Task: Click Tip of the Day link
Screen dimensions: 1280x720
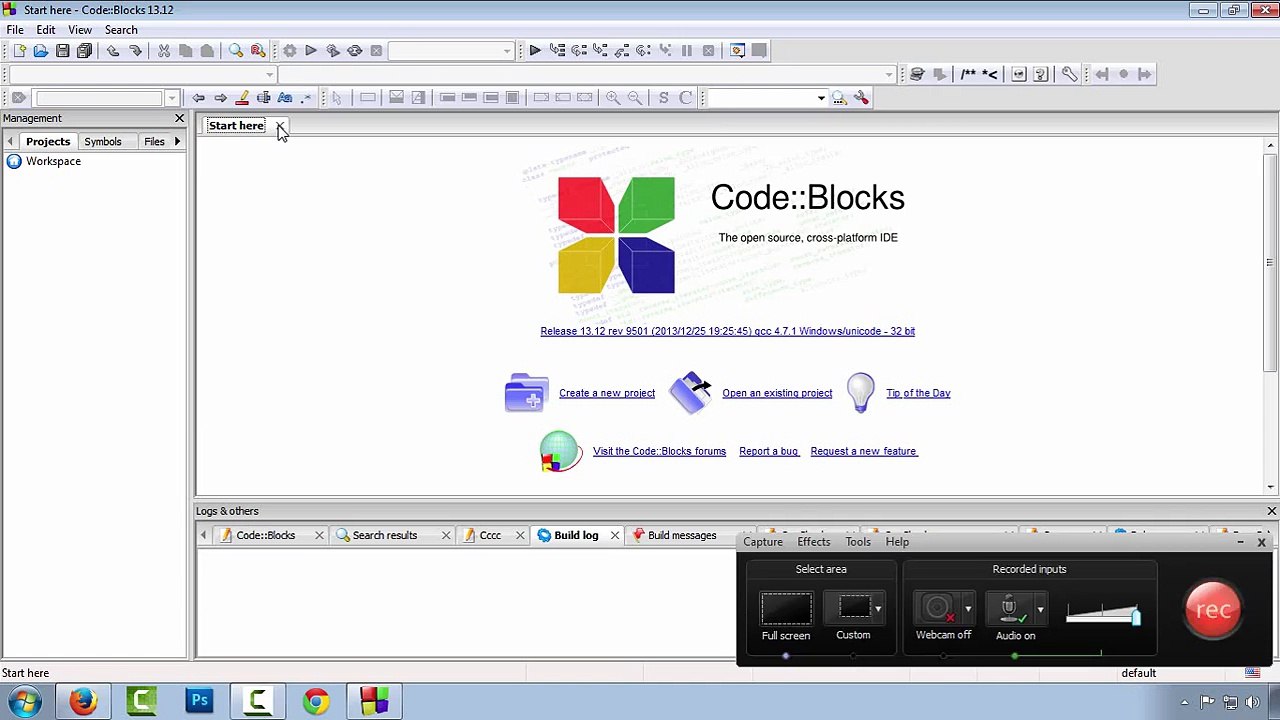Action: pos(918,393)
